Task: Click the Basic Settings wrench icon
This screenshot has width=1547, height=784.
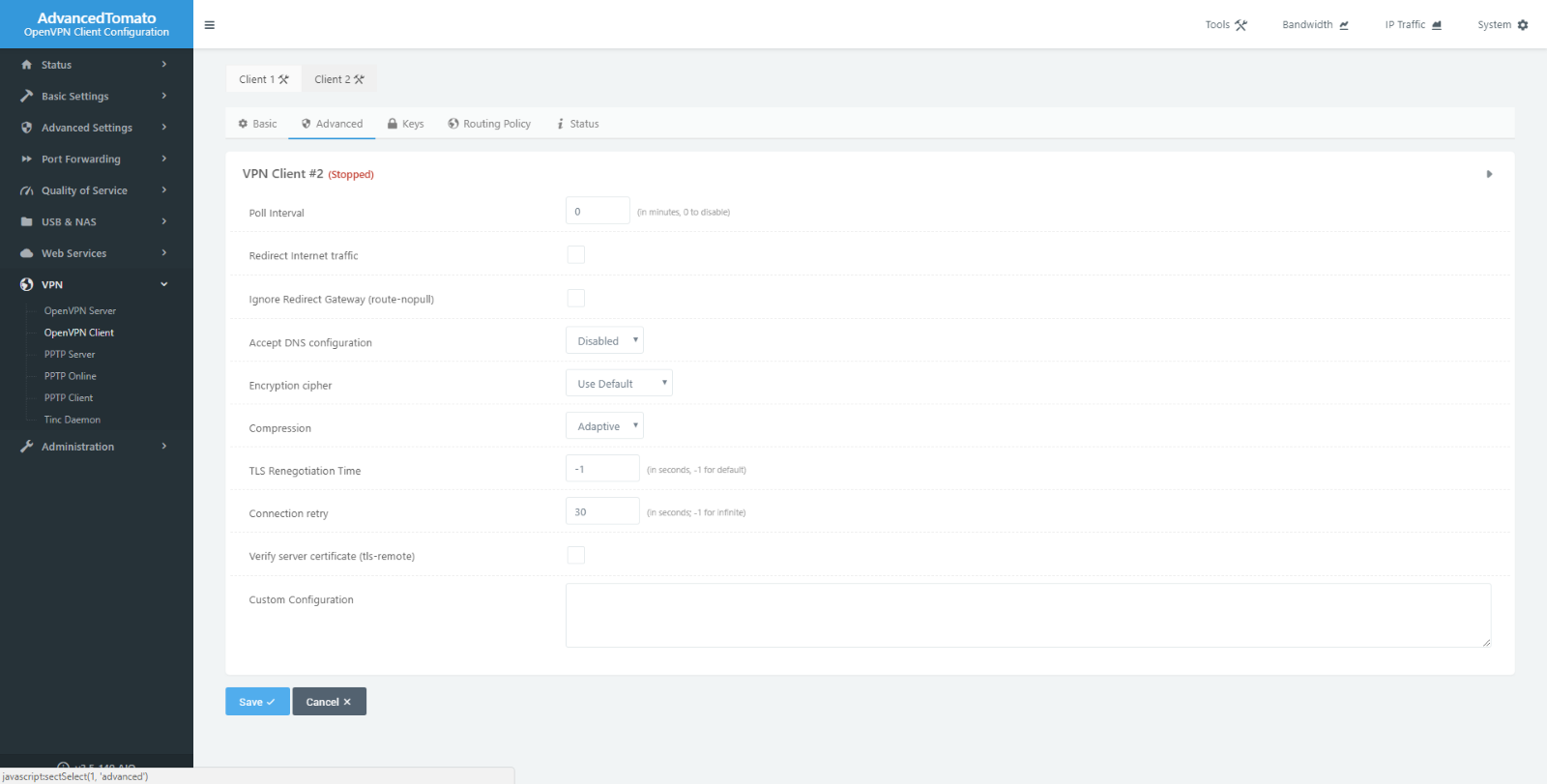Action: coord(27,96)
